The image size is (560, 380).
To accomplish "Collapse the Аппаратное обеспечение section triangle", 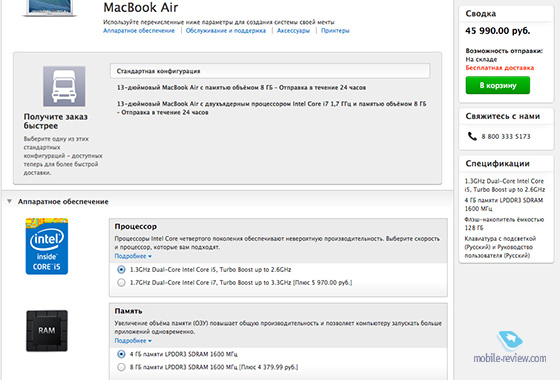I will click(x=9, y=201).
